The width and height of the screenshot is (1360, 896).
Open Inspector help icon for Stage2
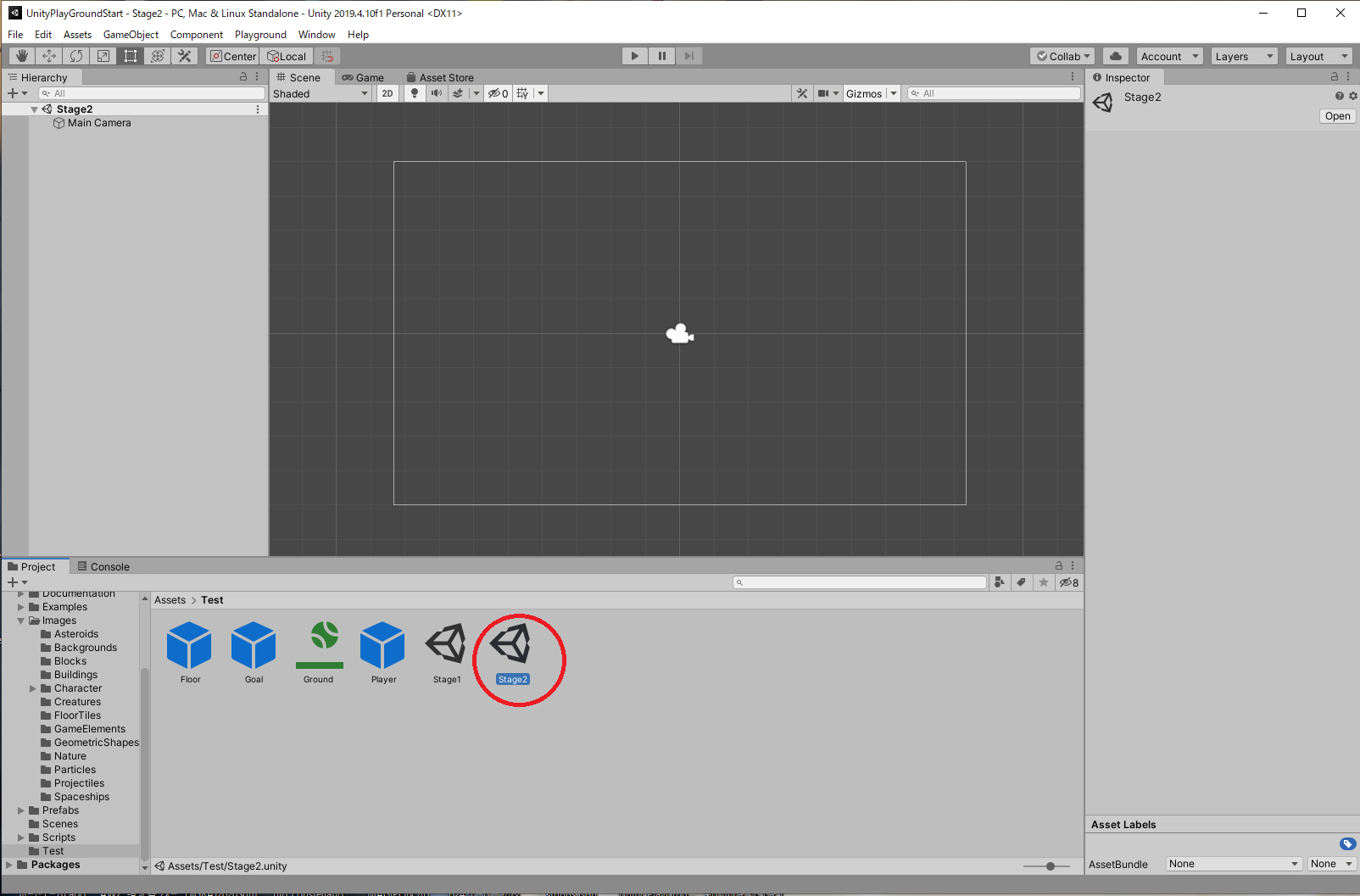click(x=1340, y=96)
